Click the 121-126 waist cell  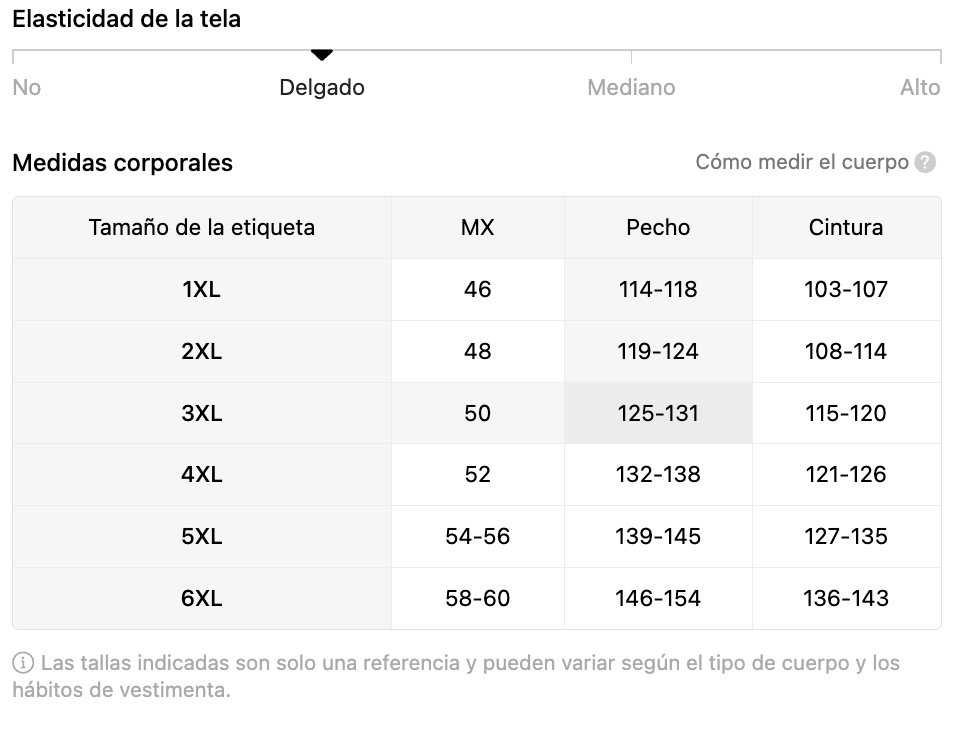click(846, 475)
